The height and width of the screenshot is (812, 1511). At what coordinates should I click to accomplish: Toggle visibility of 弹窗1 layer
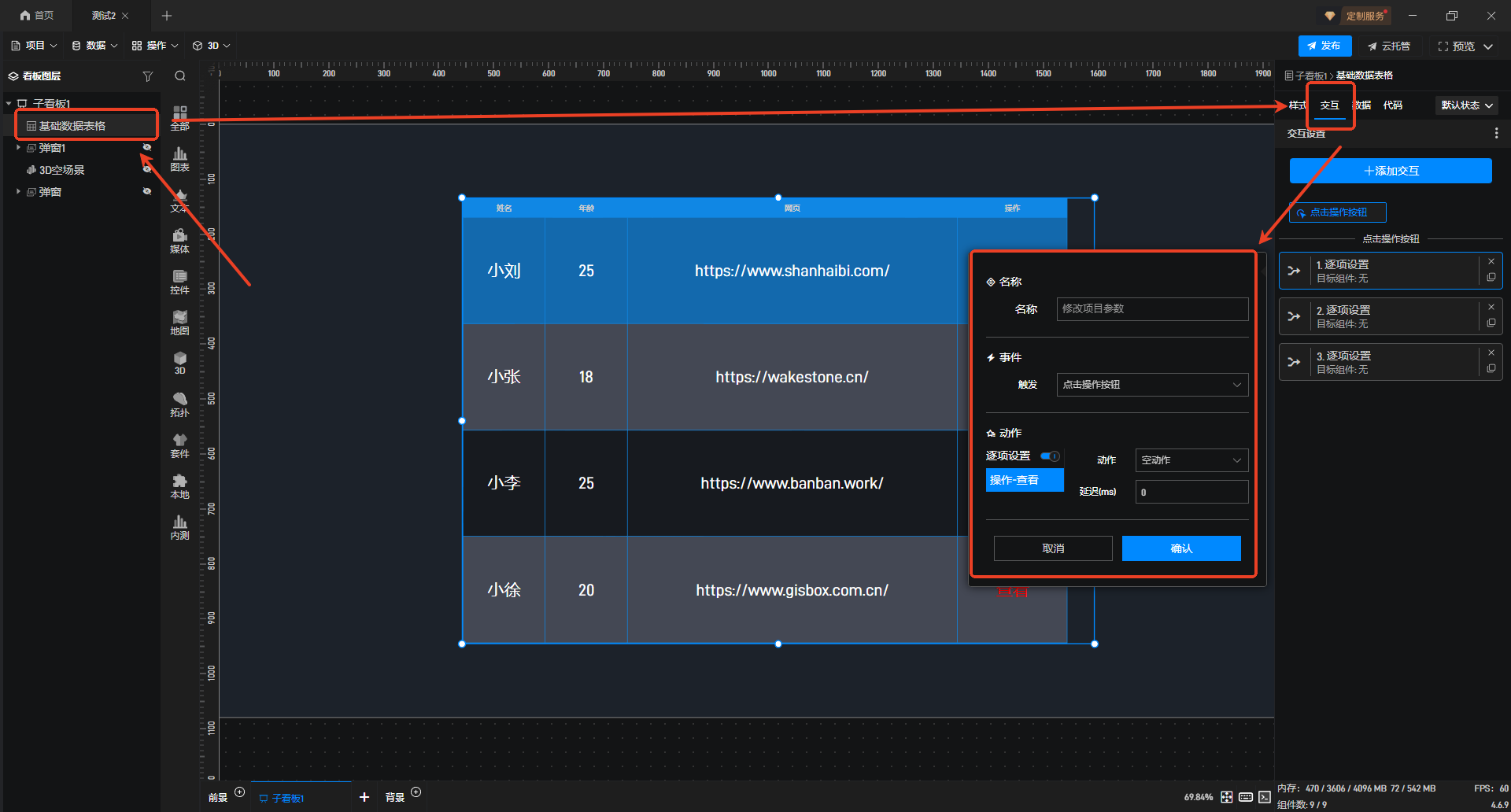click(147, 148)
